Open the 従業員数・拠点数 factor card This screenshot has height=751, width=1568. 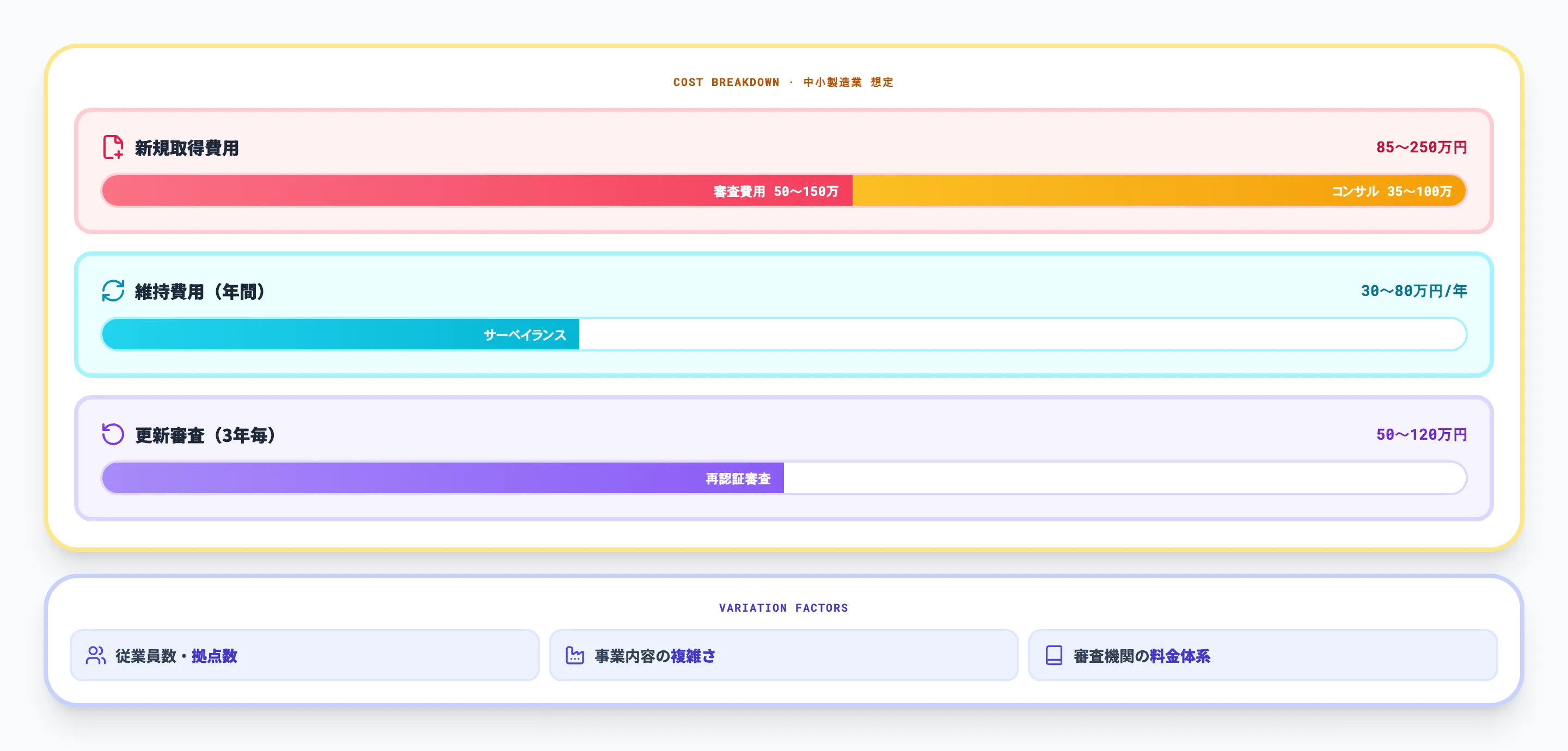[x=304, y=655]
